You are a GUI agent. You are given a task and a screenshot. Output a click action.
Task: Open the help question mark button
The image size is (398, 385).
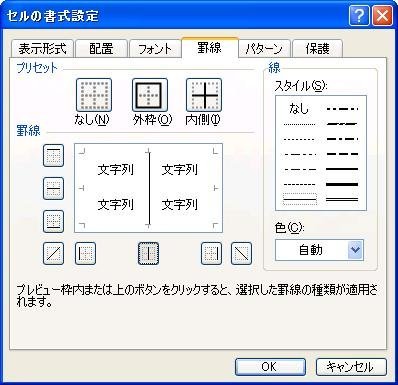(x=359, y=16)
